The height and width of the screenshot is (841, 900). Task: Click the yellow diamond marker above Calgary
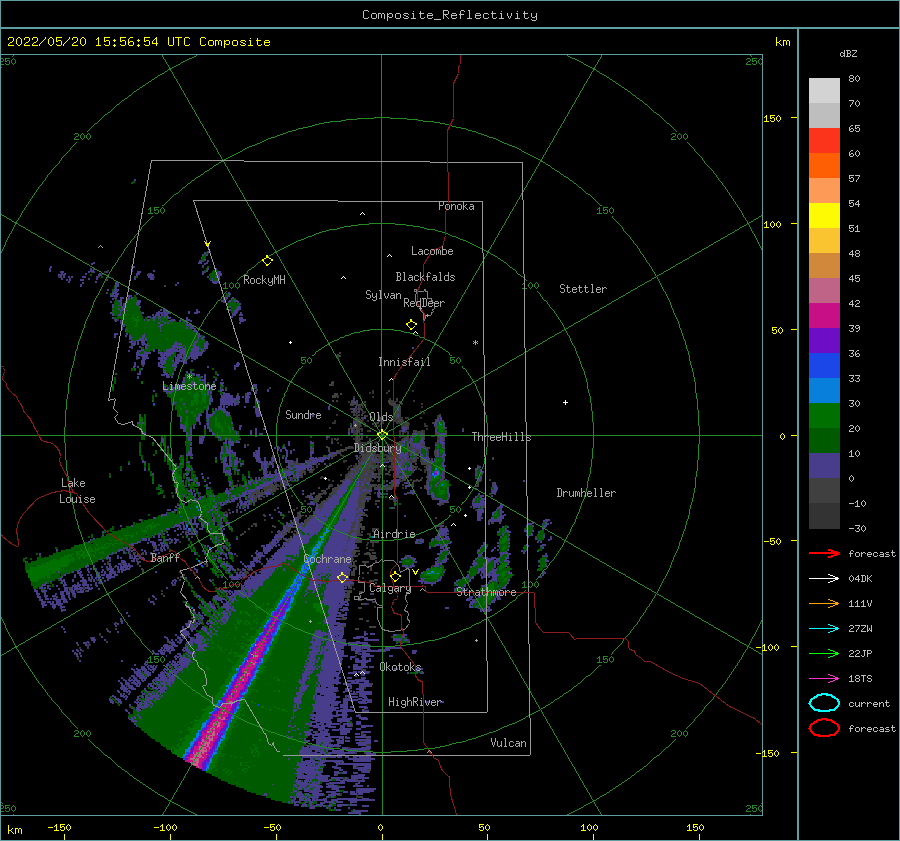pos(395,576)
